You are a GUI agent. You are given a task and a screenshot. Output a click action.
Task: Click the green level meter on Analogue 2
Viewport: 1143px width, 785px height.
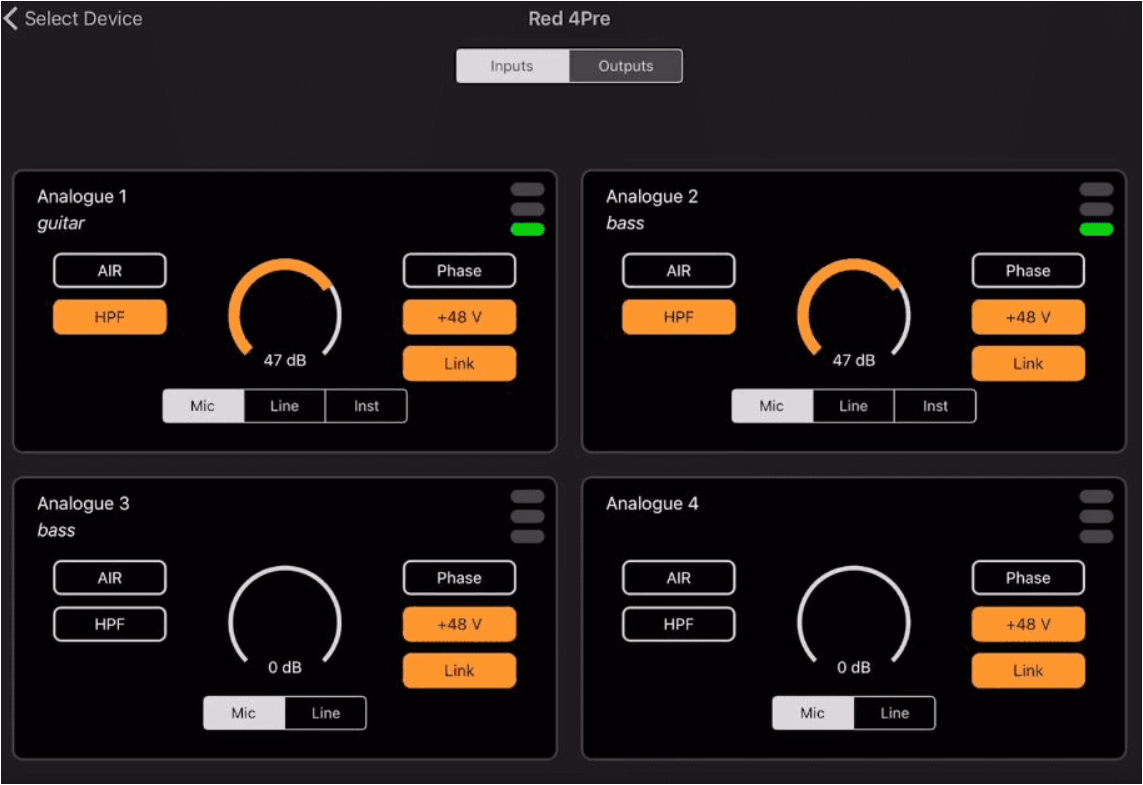pos(1096,230)
